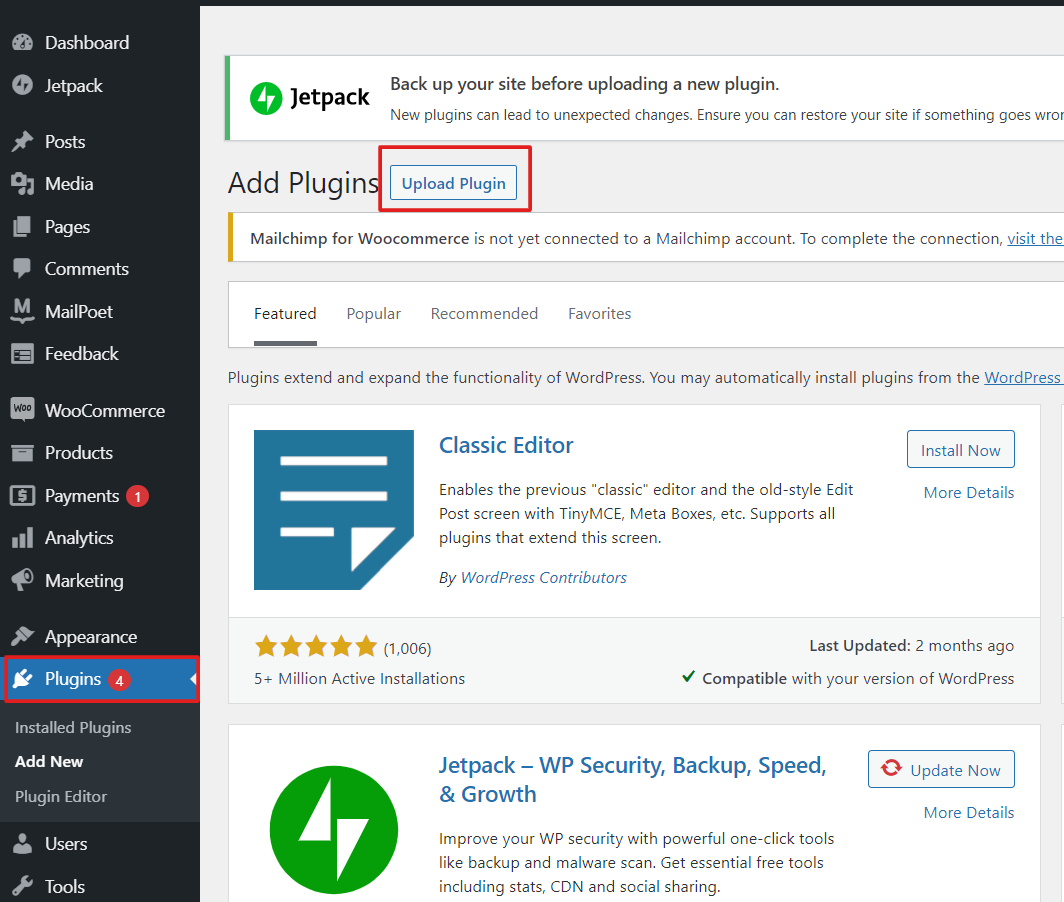Image resolution: width=1064 pixels, height=902 pixels.
Task: Click the Upload Plugin button
Action: 453,183
